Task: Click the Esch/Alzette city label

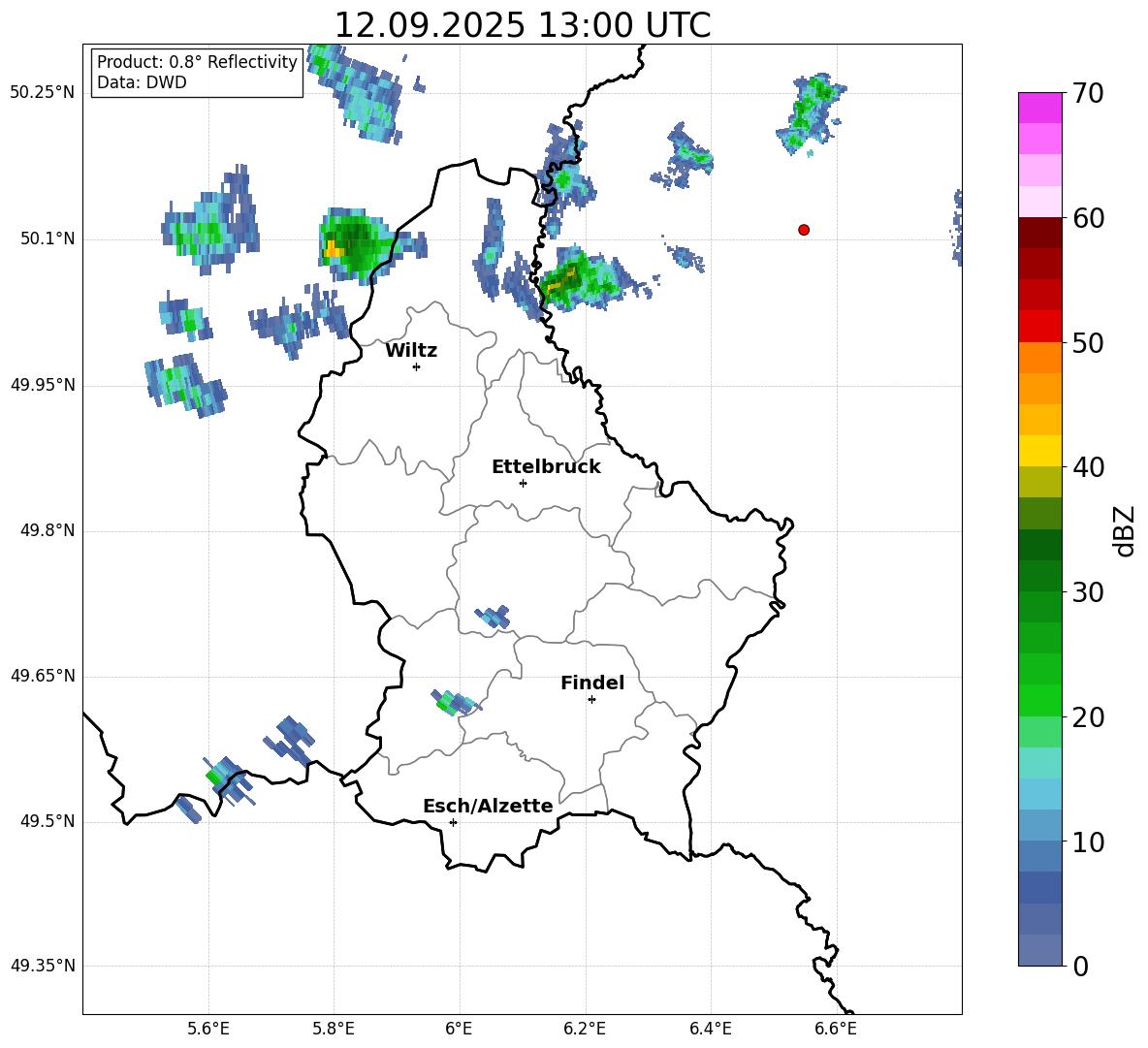Action: (488, 806)
